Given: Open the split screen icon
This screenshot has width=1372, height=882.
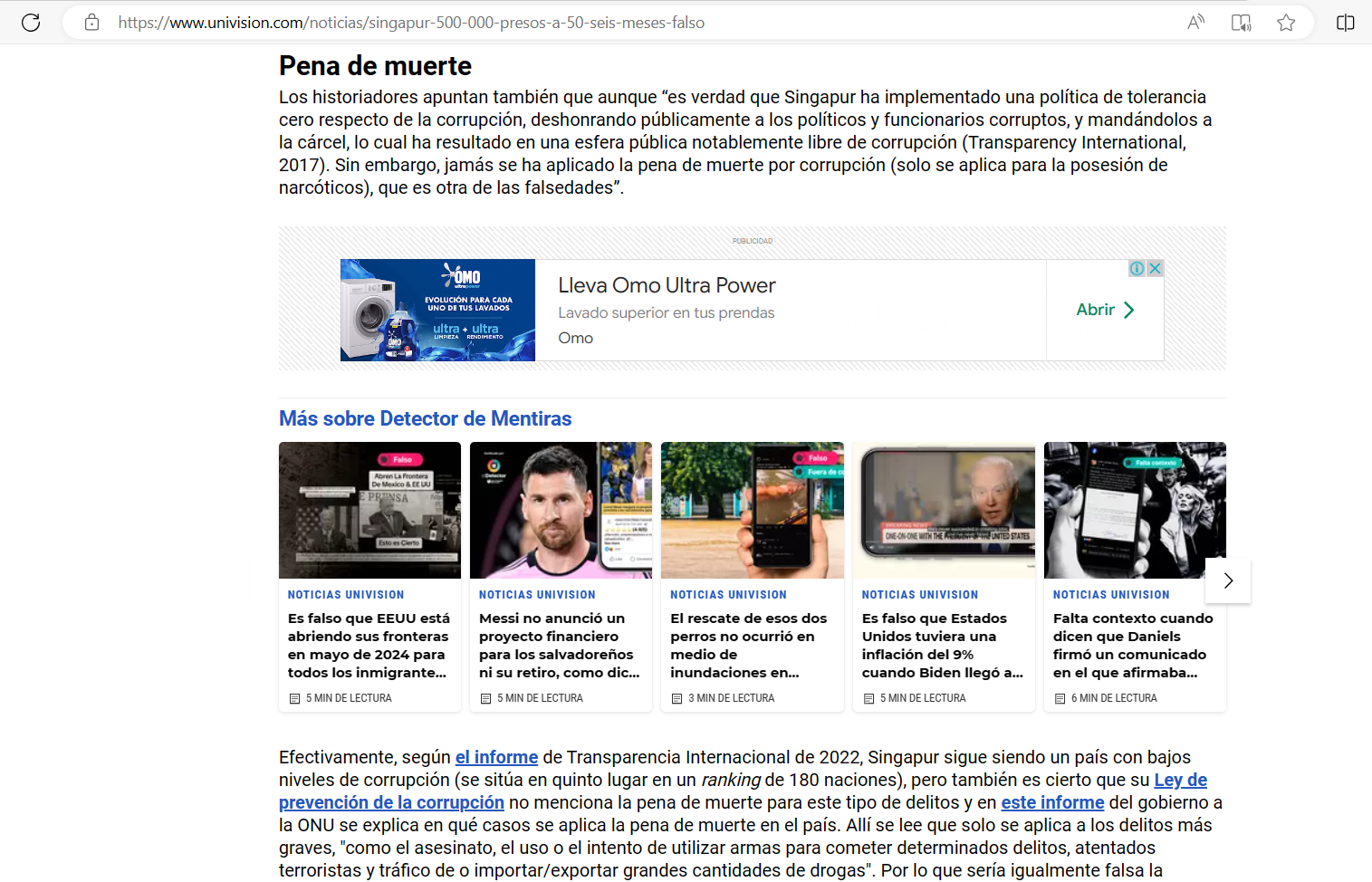Looking at the screenshot, I should point(1346,23).
